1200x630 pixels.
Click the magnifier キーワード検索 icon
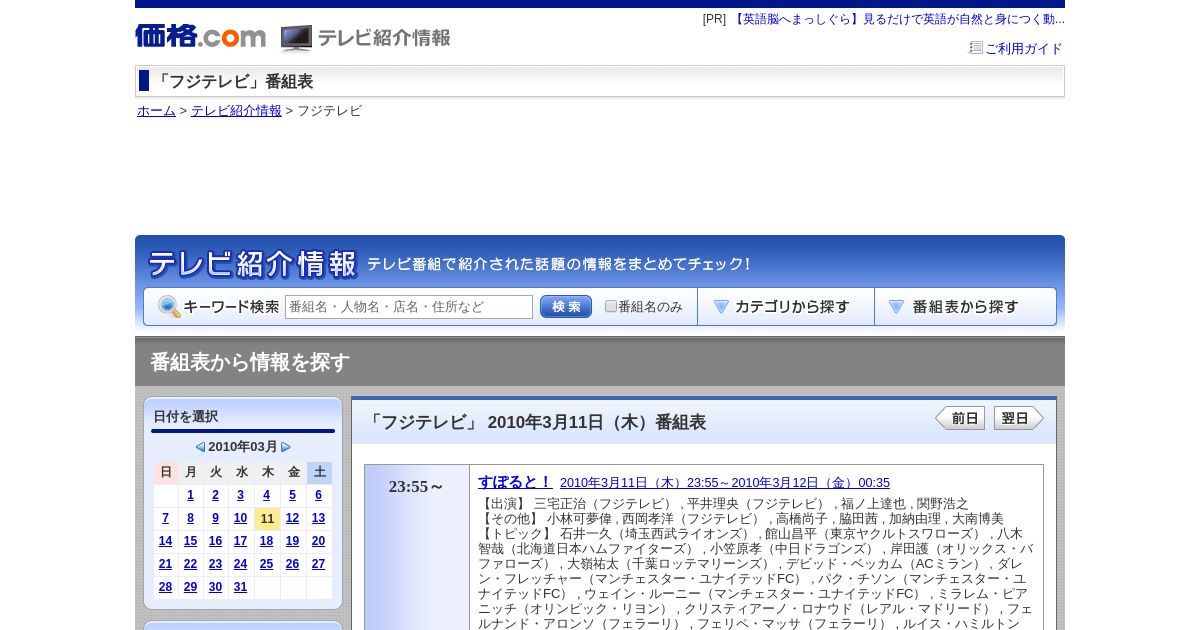169,307
